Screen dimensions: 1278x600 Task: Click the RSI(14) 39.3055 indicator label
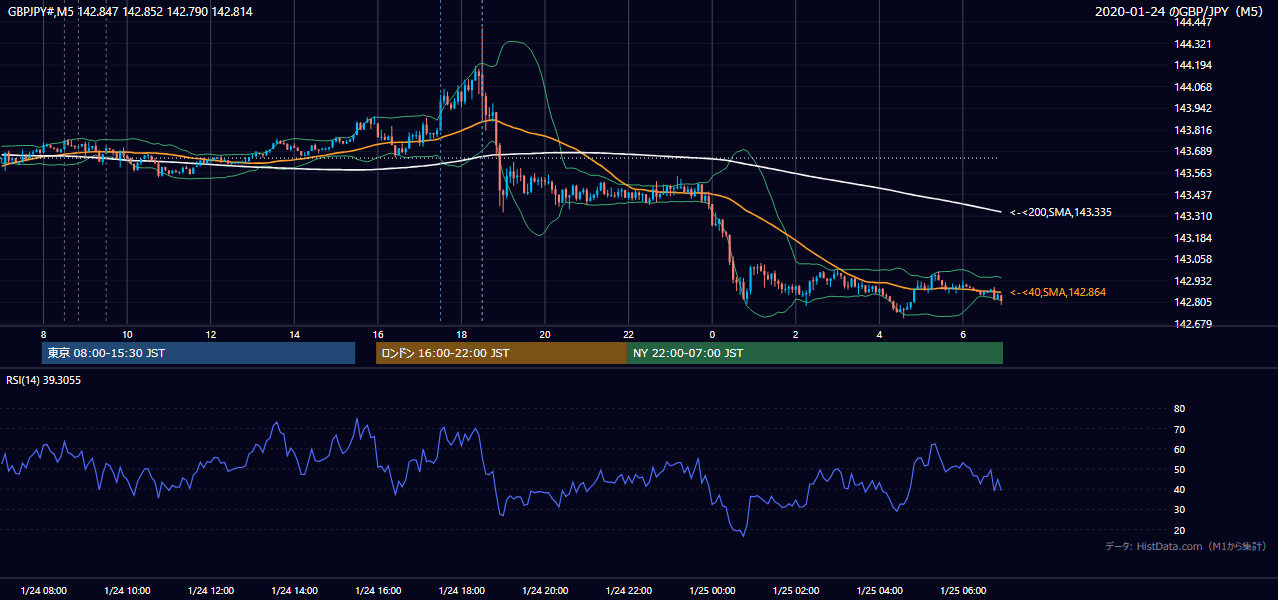tap(44, 380)
